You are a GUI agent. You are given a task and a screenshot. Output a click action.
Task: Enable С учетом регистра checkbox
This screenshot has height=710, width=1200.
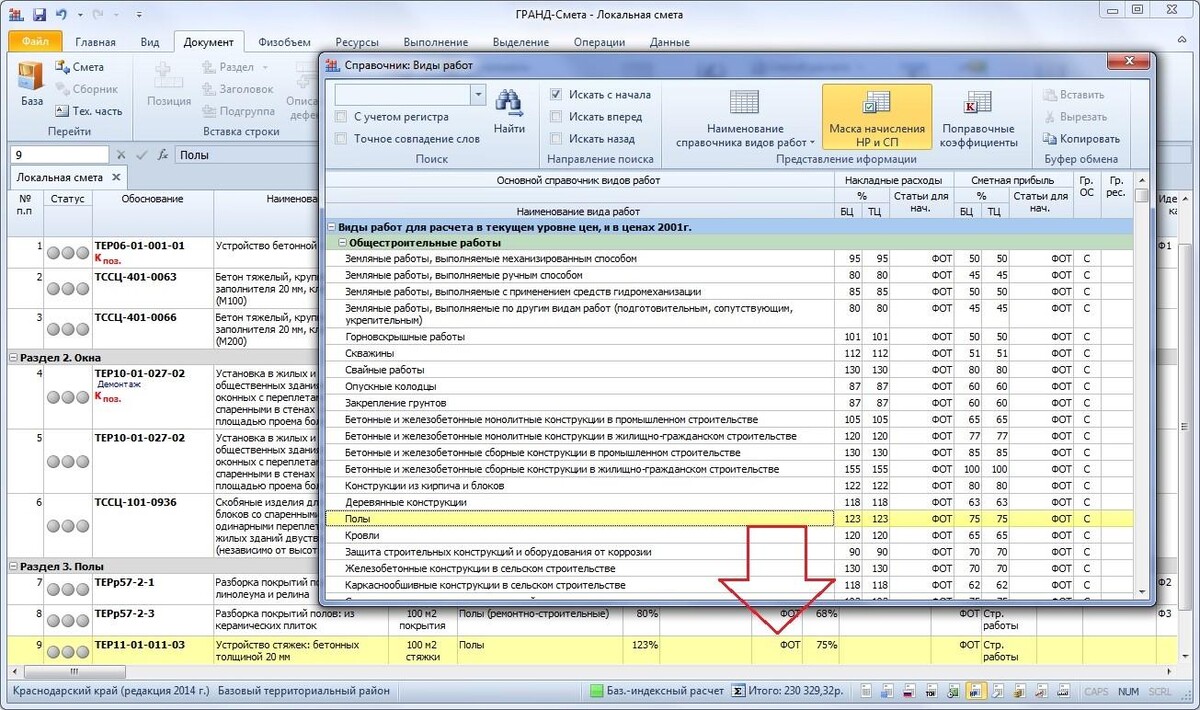click(341, 117)
